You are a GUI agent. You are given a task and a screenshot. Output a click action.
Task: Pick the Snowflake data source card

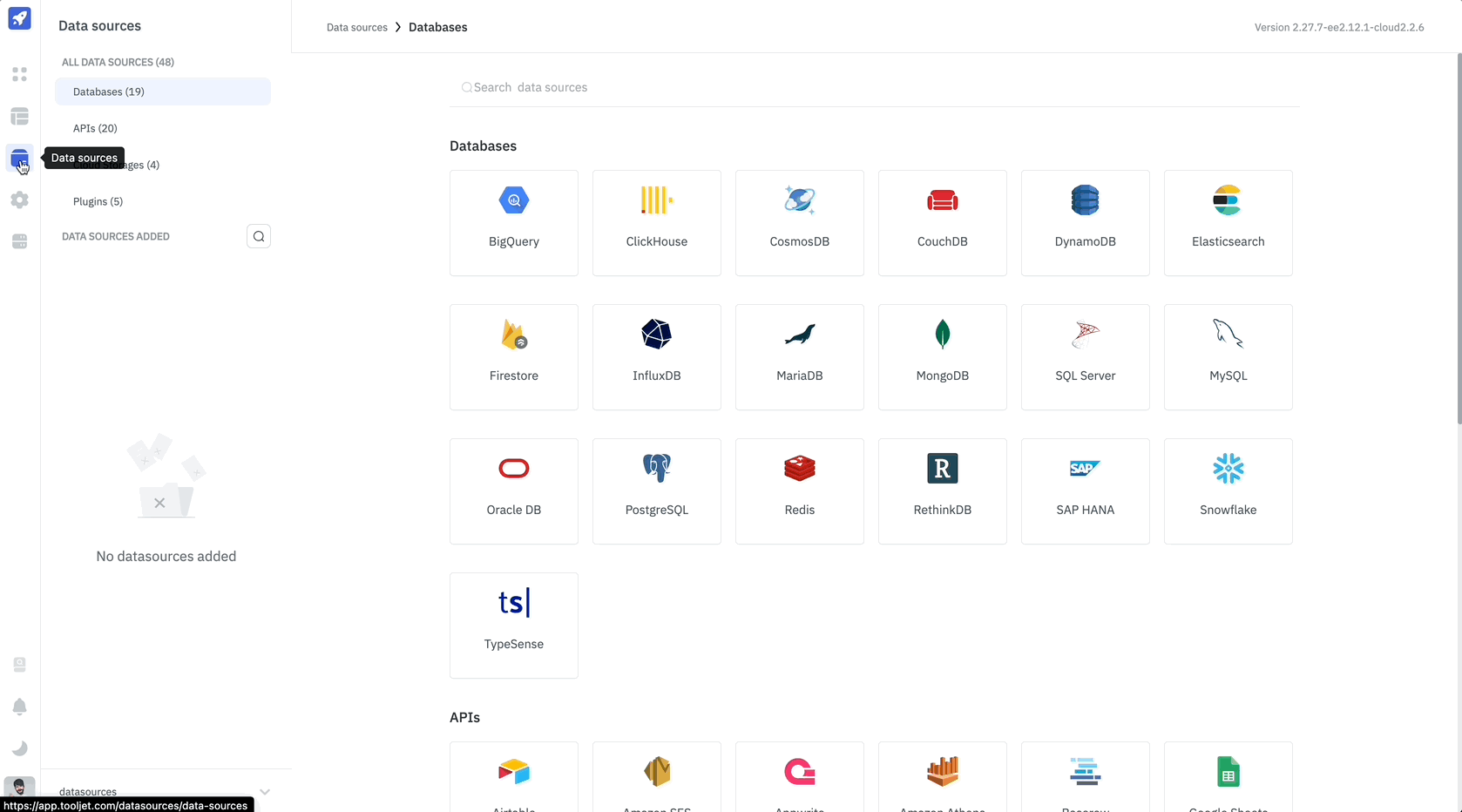[x=1228, y=491]
